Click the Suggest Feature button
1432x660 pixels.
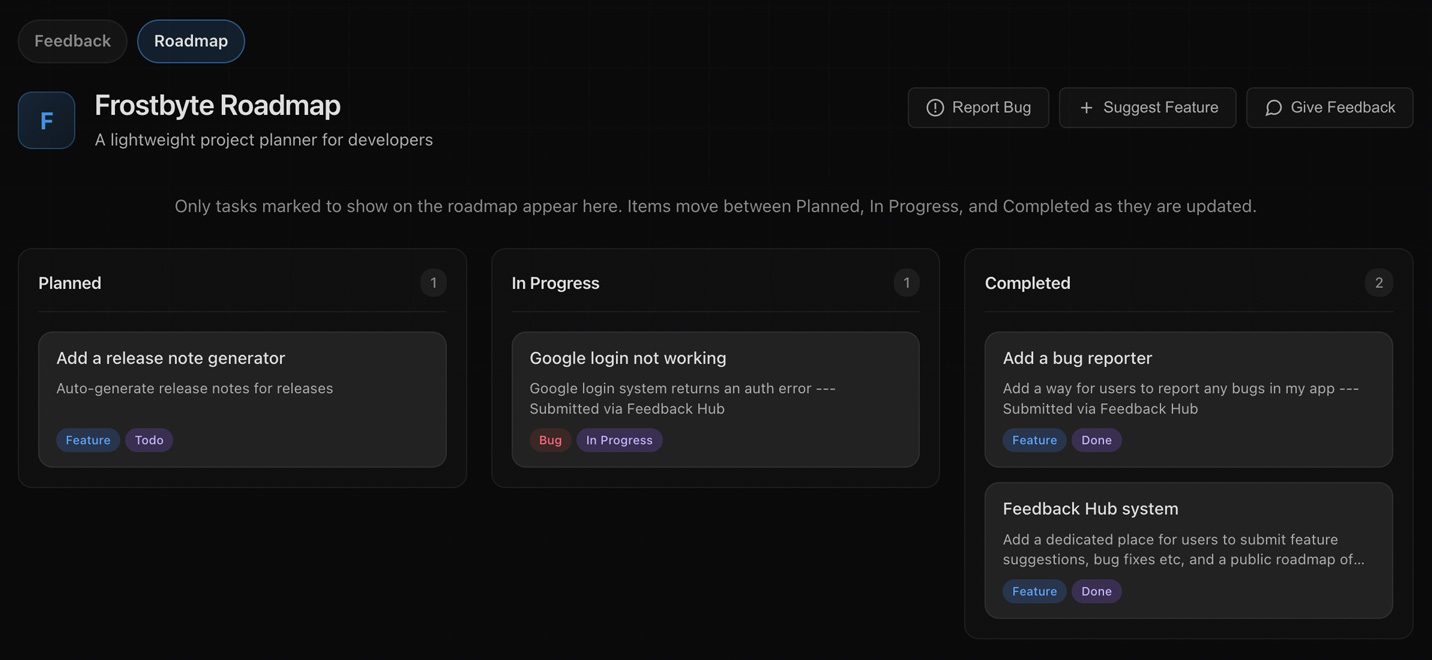point(1147,107)
